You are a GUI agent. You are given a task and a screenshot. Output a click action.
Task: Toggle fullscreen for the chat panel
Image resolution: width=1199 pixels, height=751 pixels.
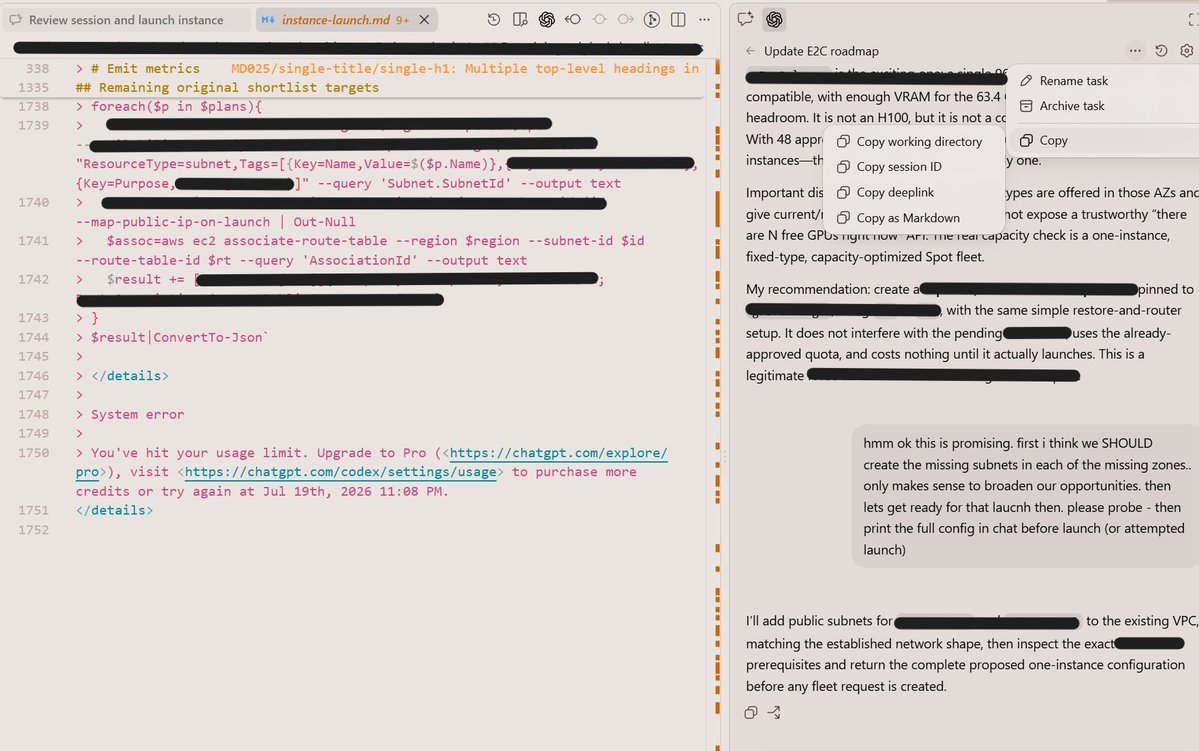[1193, 20]
